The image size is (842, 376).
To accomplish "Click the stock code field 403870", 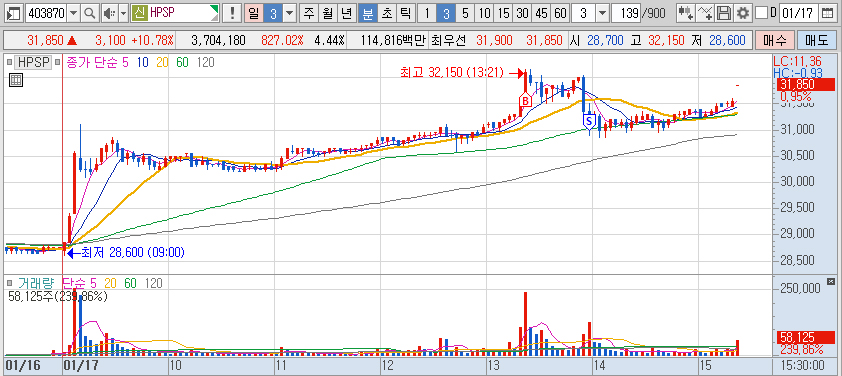I will [46, 13].
